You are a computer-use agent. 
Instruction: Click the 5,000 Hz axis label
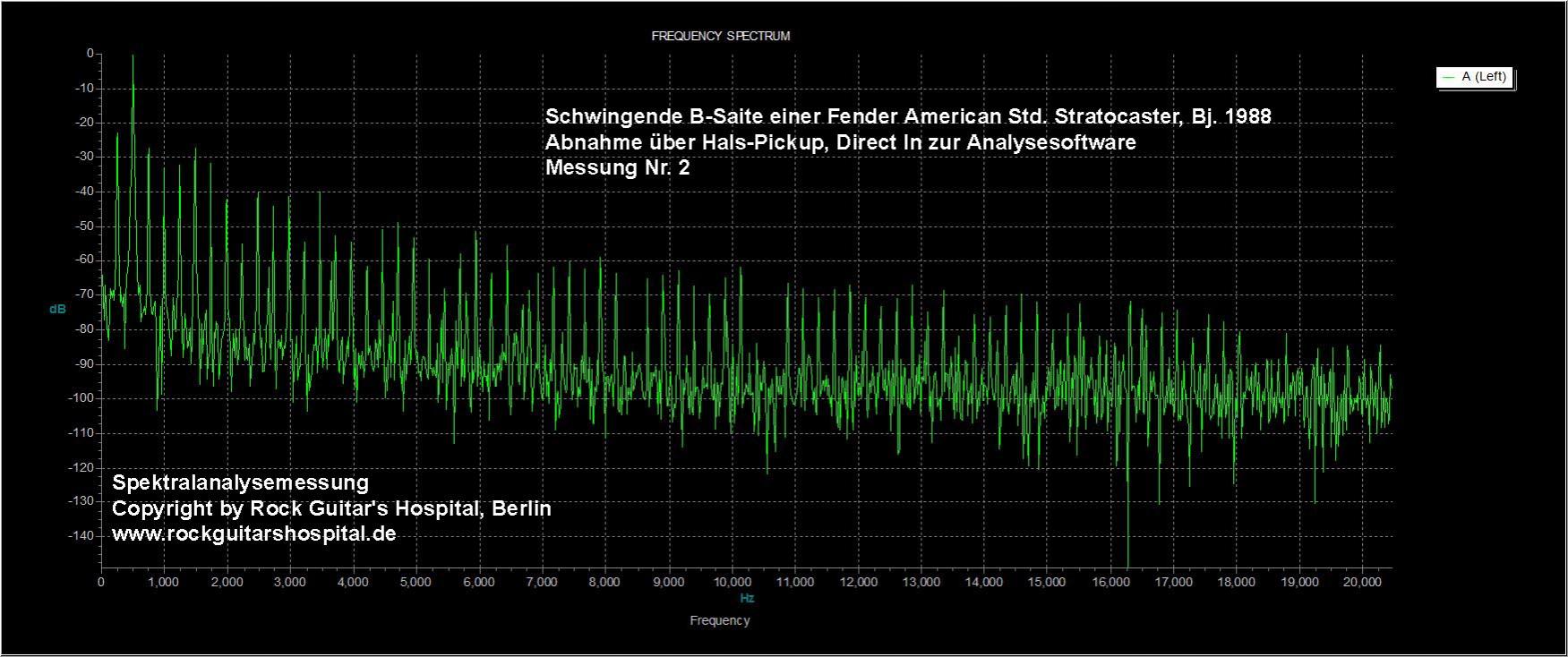point(416,582)
